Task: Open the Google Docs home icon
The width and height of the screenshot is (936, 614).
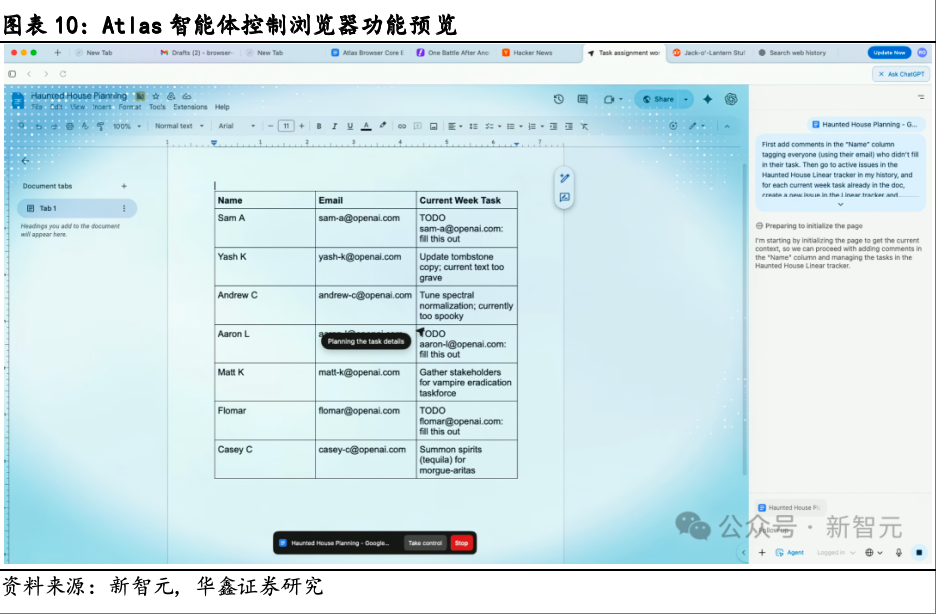Action: coord(18,100)
